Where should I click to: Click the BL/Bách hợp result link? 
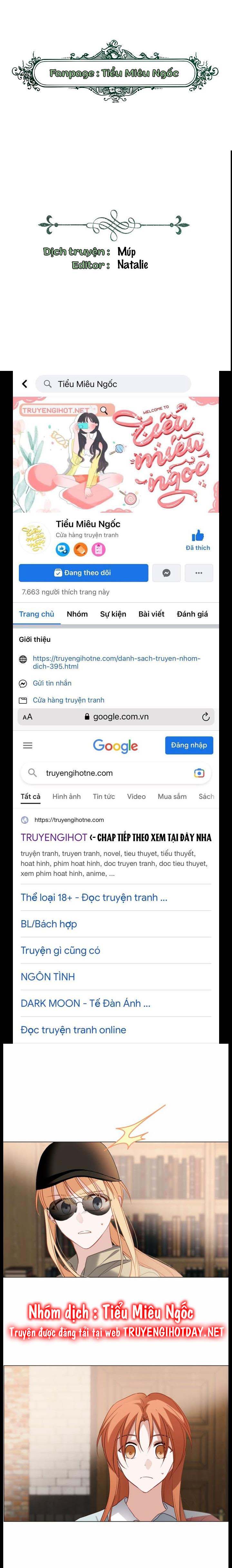click(49, 924)
